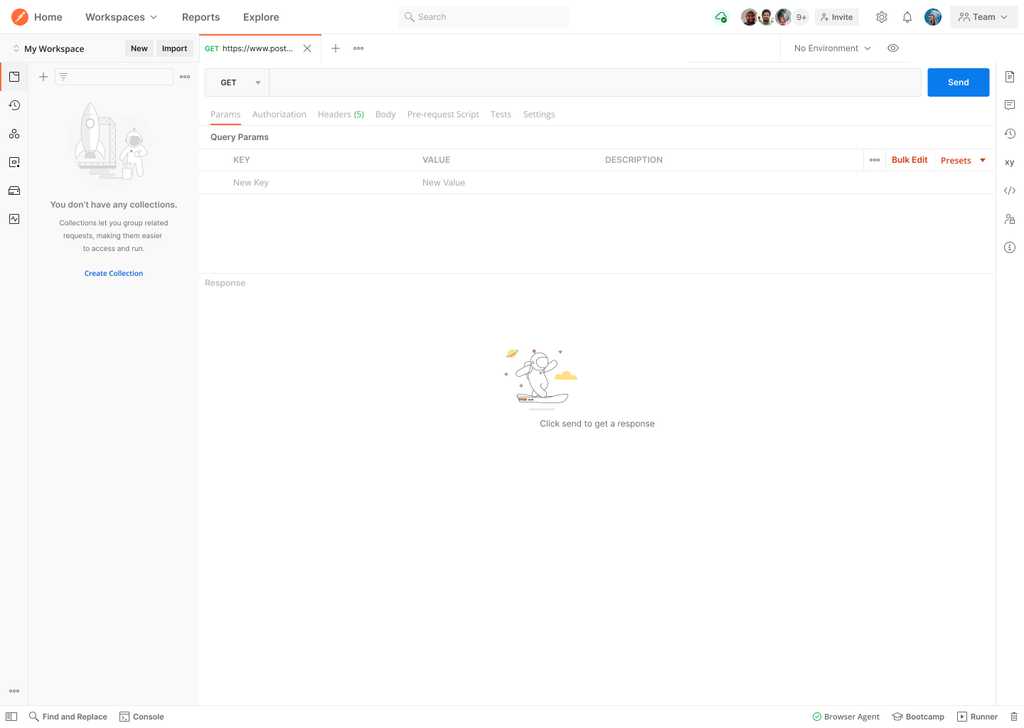
Task: Open the notifications bell
Action: click(907, 17)
